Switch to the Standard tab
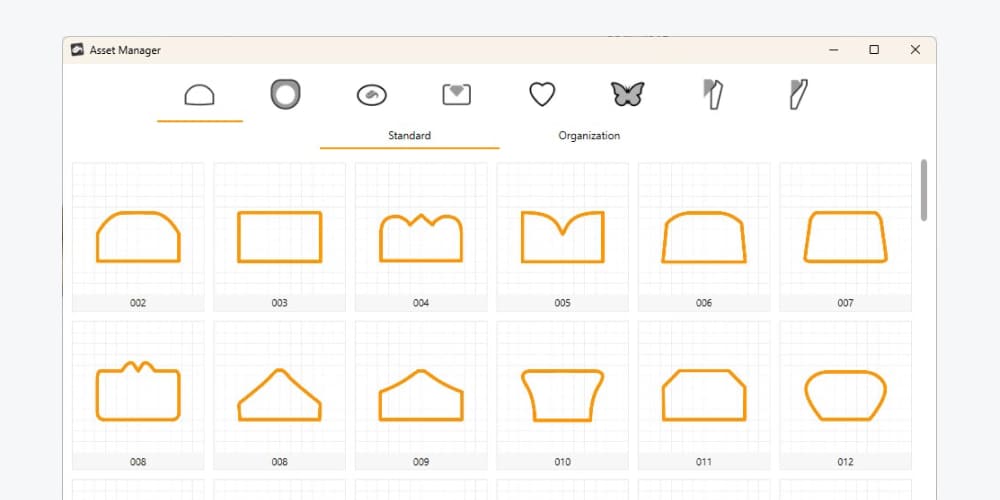This screenshot has width=1000, height=500. 409,136
